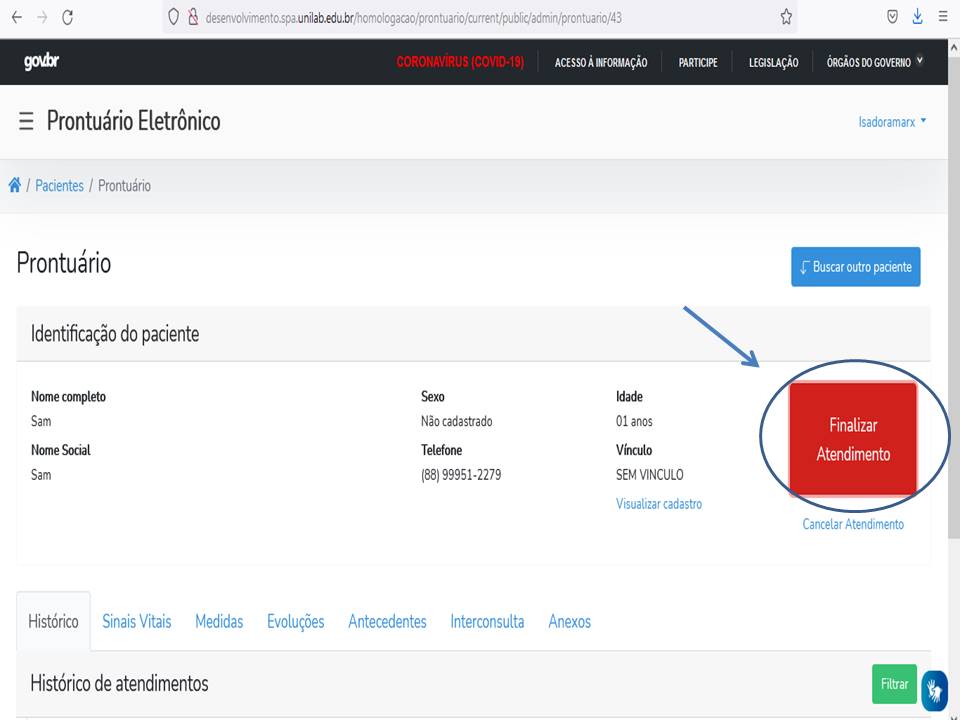
Task: Click the gov.br logo
Action: pyautogui.click(x=41, y=62)
